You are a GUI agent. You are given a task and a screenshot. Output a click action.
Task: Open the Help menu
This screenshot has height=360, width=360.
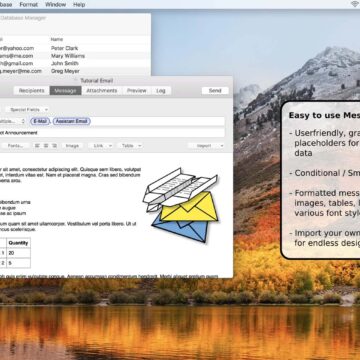(x=79, y=5)
